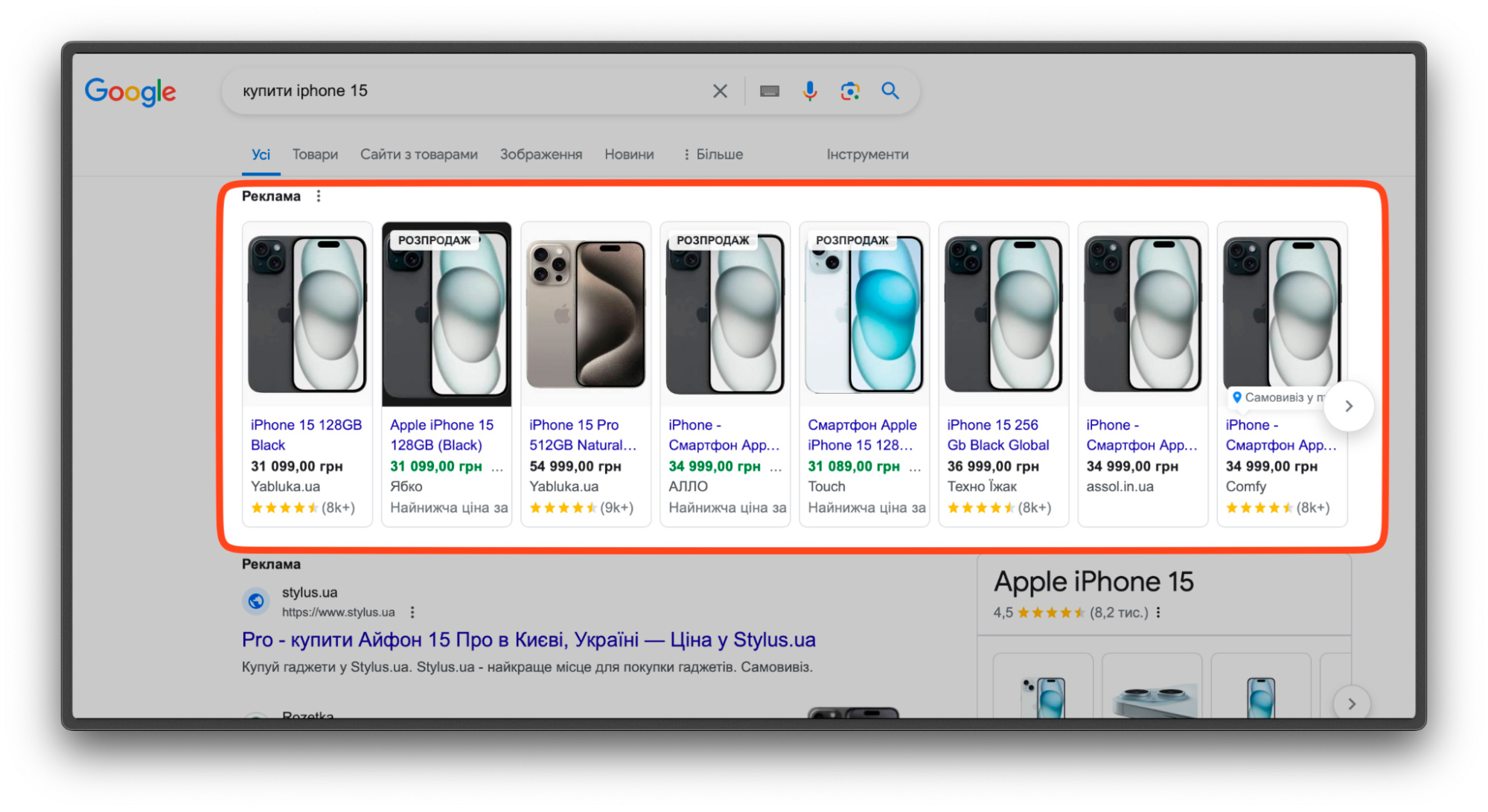Click the 4,5 star rating (8,2 тис.) in panel
This screenshot has width=1488, height=812.
point(1070,613)
